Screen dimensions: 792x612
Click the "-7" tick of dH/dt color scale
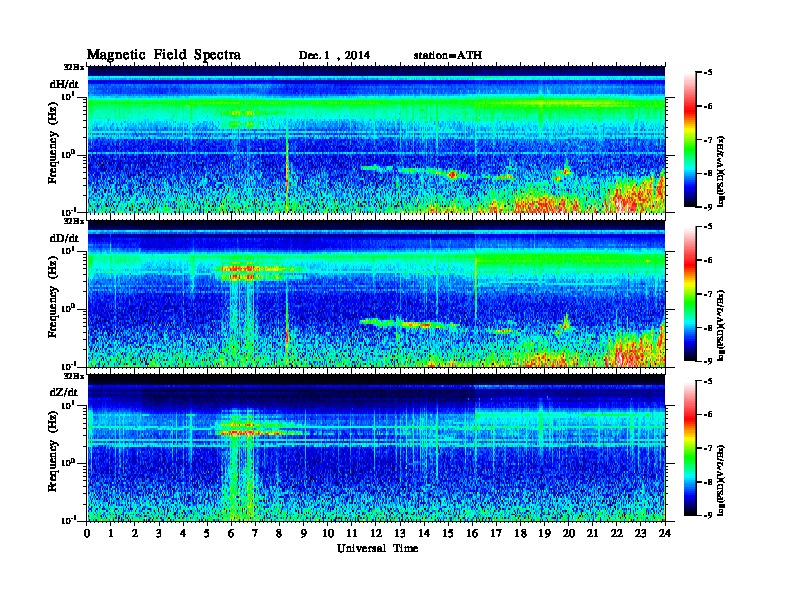[708, 140]
